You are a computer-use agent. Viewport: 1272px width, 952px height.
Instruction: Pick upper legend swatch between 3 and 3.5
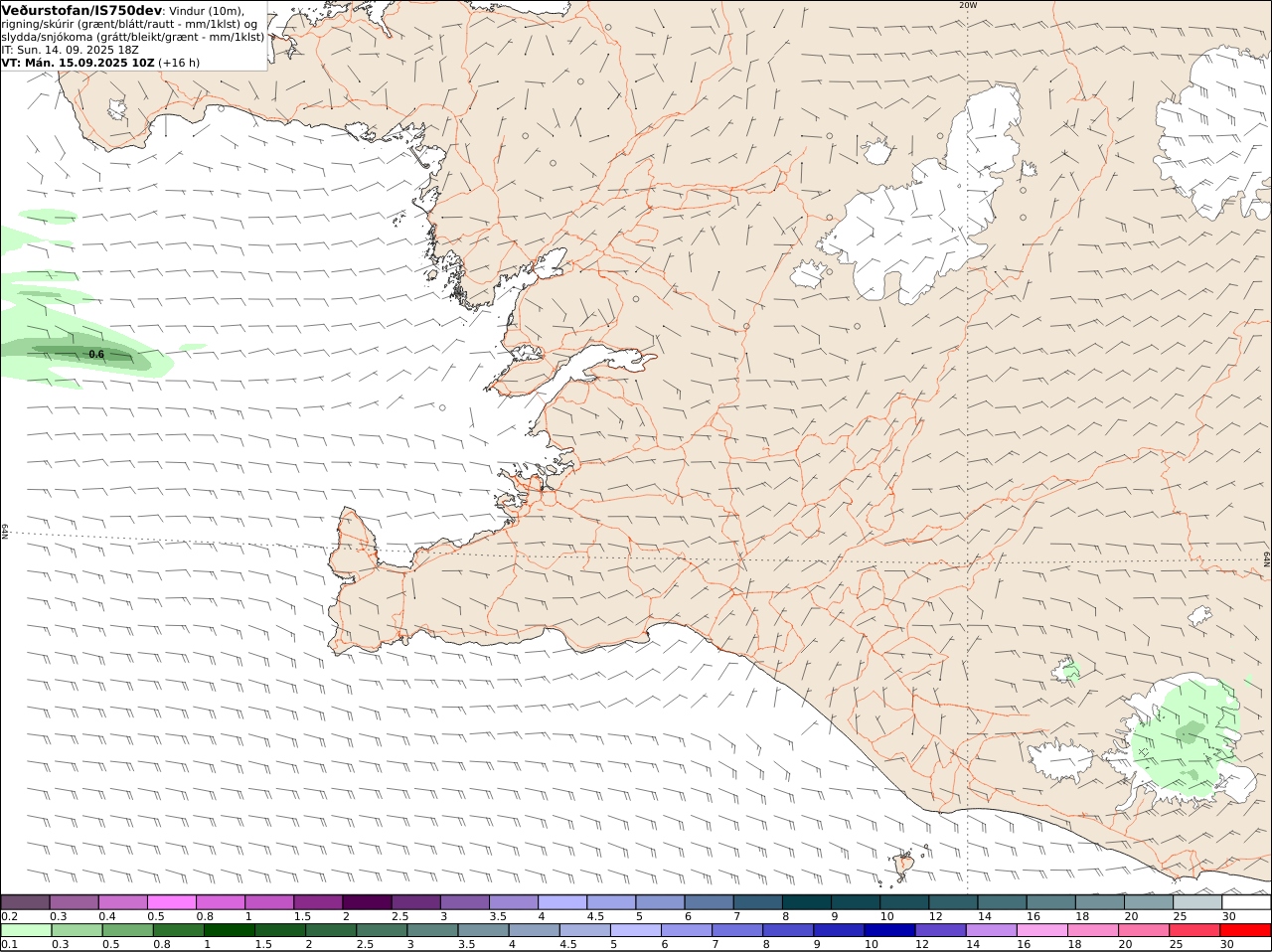(x=465, y=901)
